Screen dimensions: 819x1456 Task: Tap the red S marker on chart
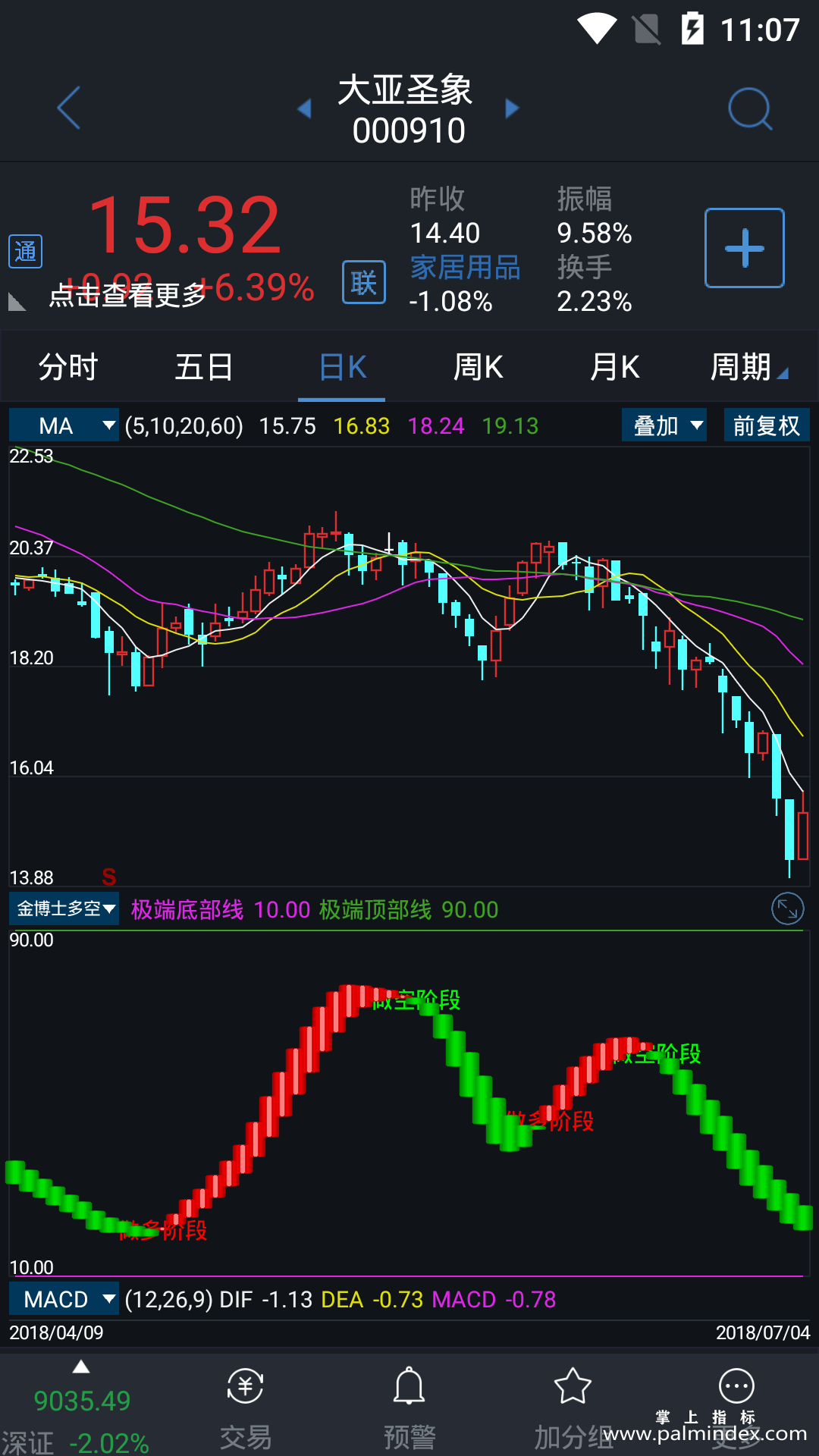click(x=109, y=877)
